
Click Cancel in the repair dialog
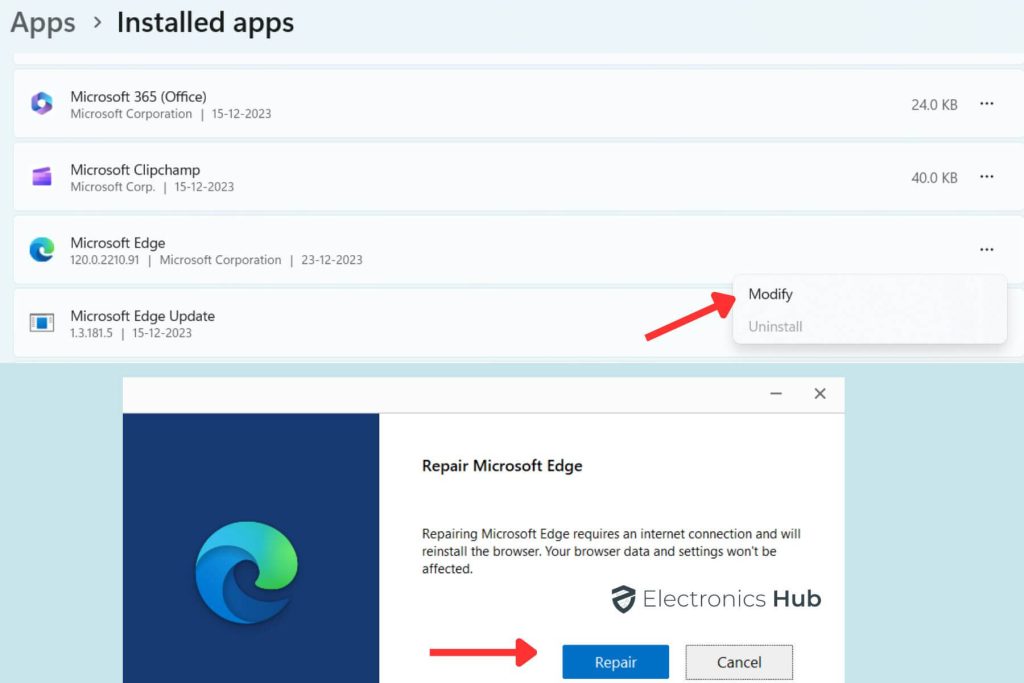coord(738,661)
